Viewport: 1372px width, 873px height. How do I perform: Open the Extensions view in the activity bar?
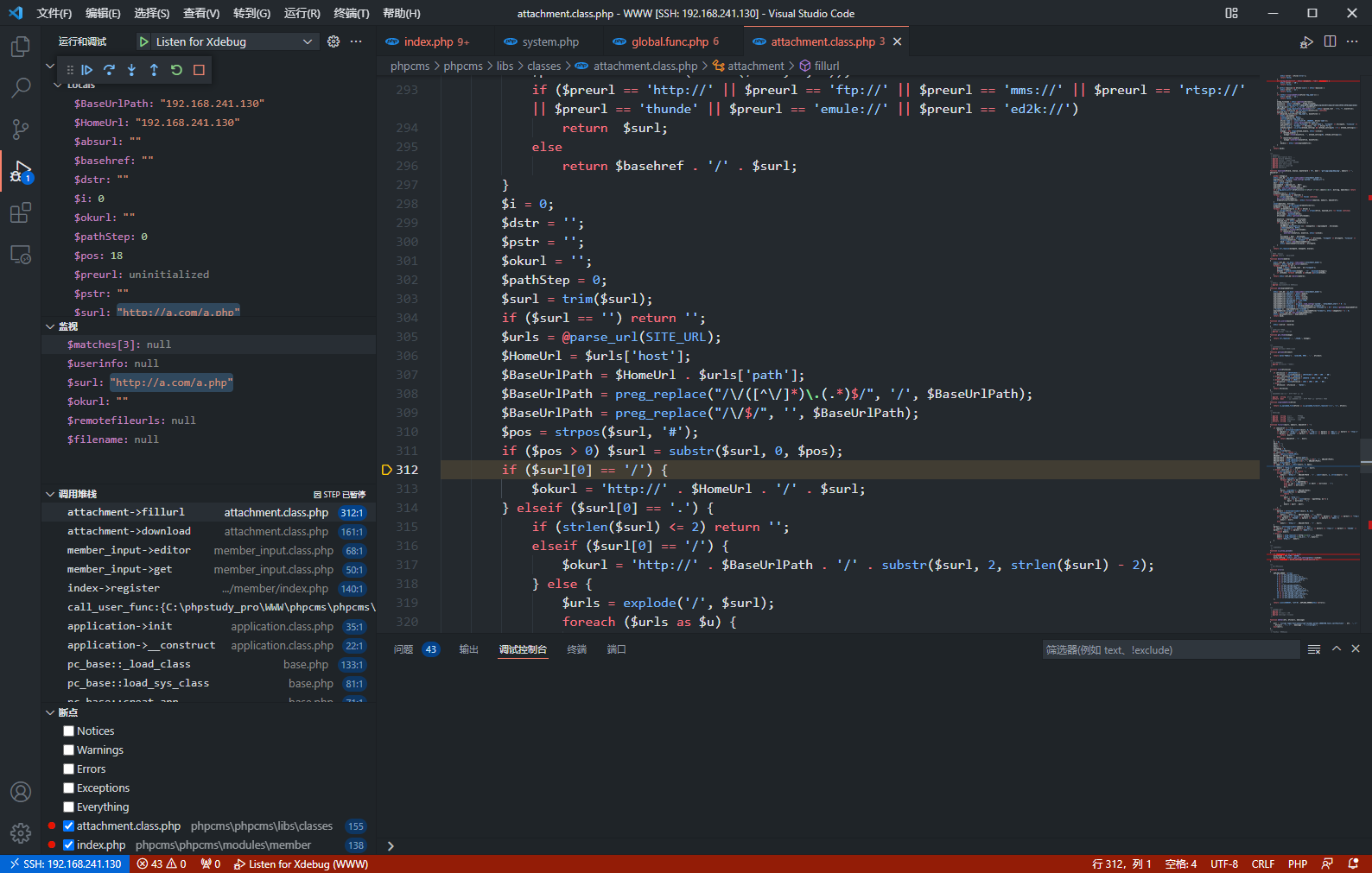20,213
